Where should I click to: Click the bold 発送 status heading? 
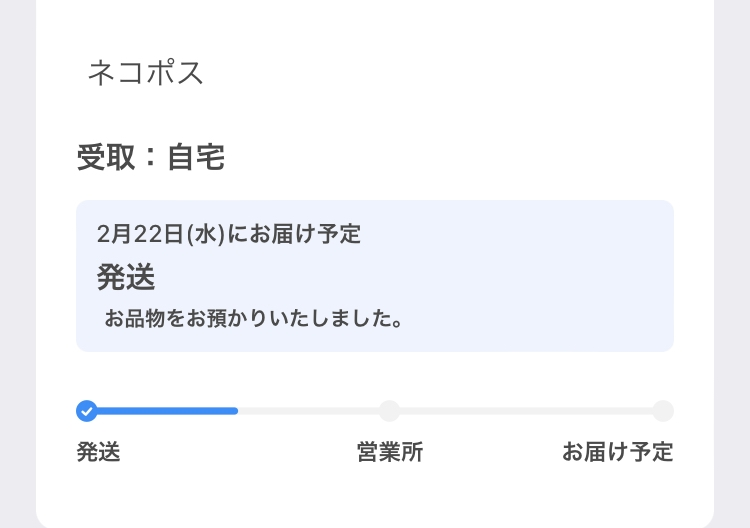[x=126, y=277]
